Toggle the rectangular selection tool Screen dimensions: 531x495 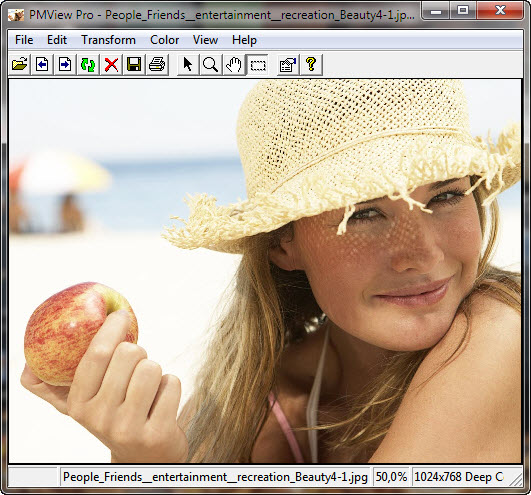click(257, 64)
